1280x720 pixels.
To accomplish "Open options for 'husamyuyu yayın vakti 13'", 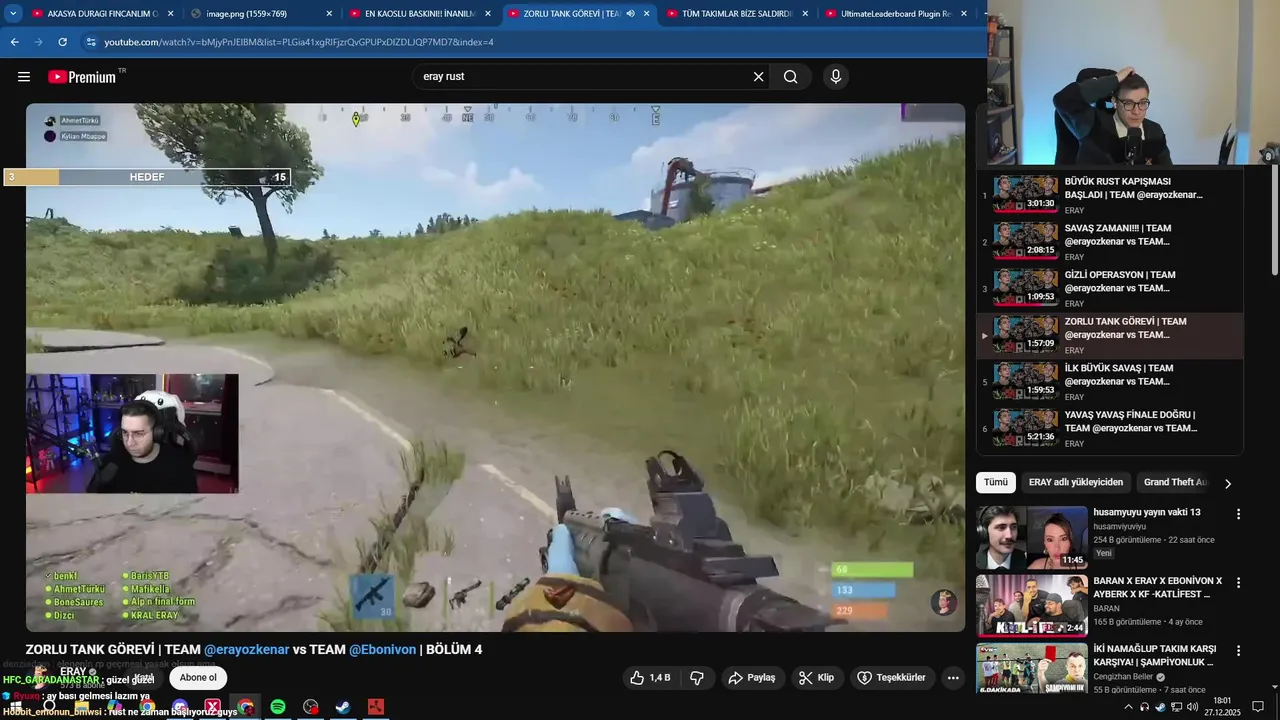I will 1238,514.
